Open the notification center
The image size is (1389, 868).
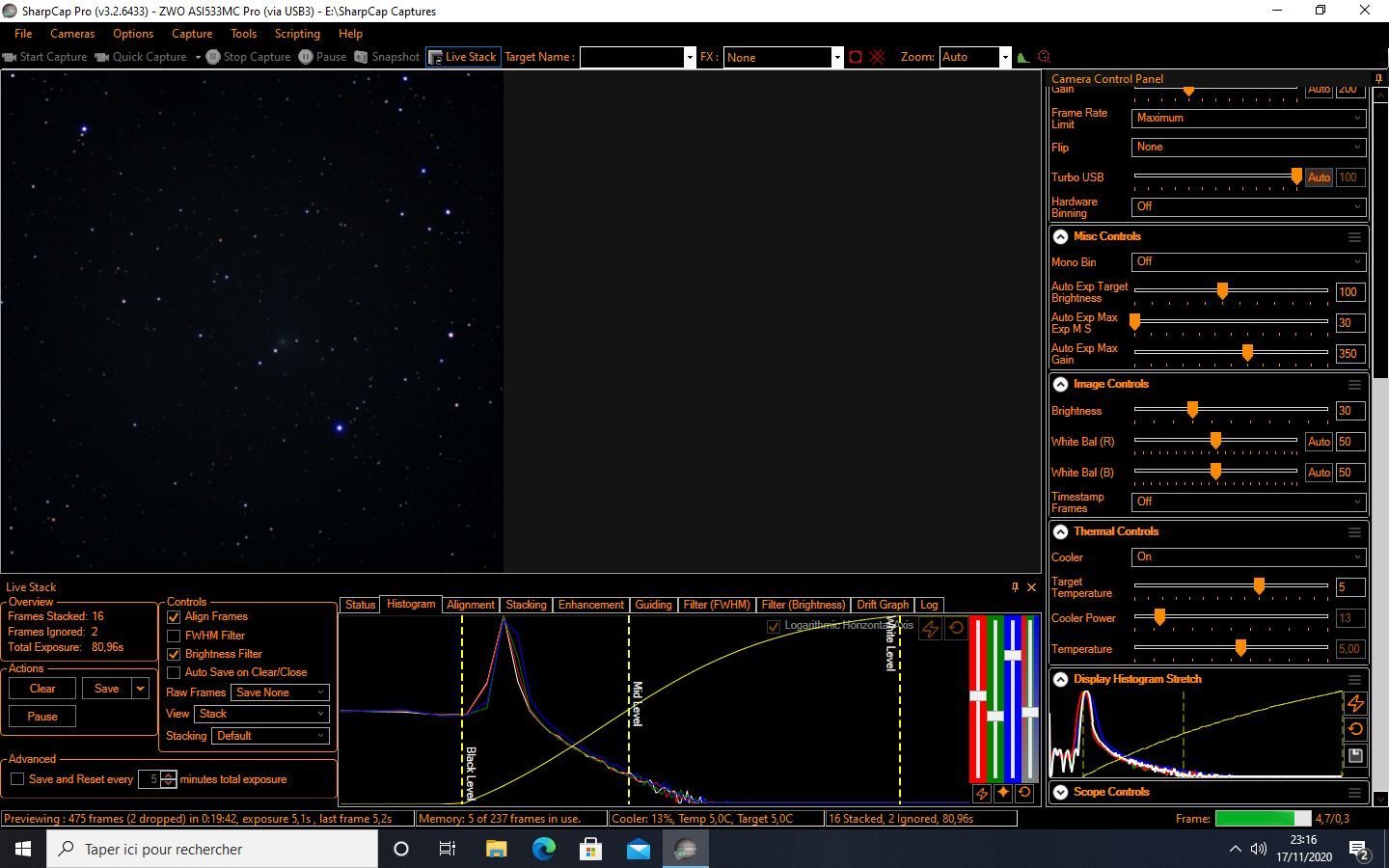[1360, 850]
